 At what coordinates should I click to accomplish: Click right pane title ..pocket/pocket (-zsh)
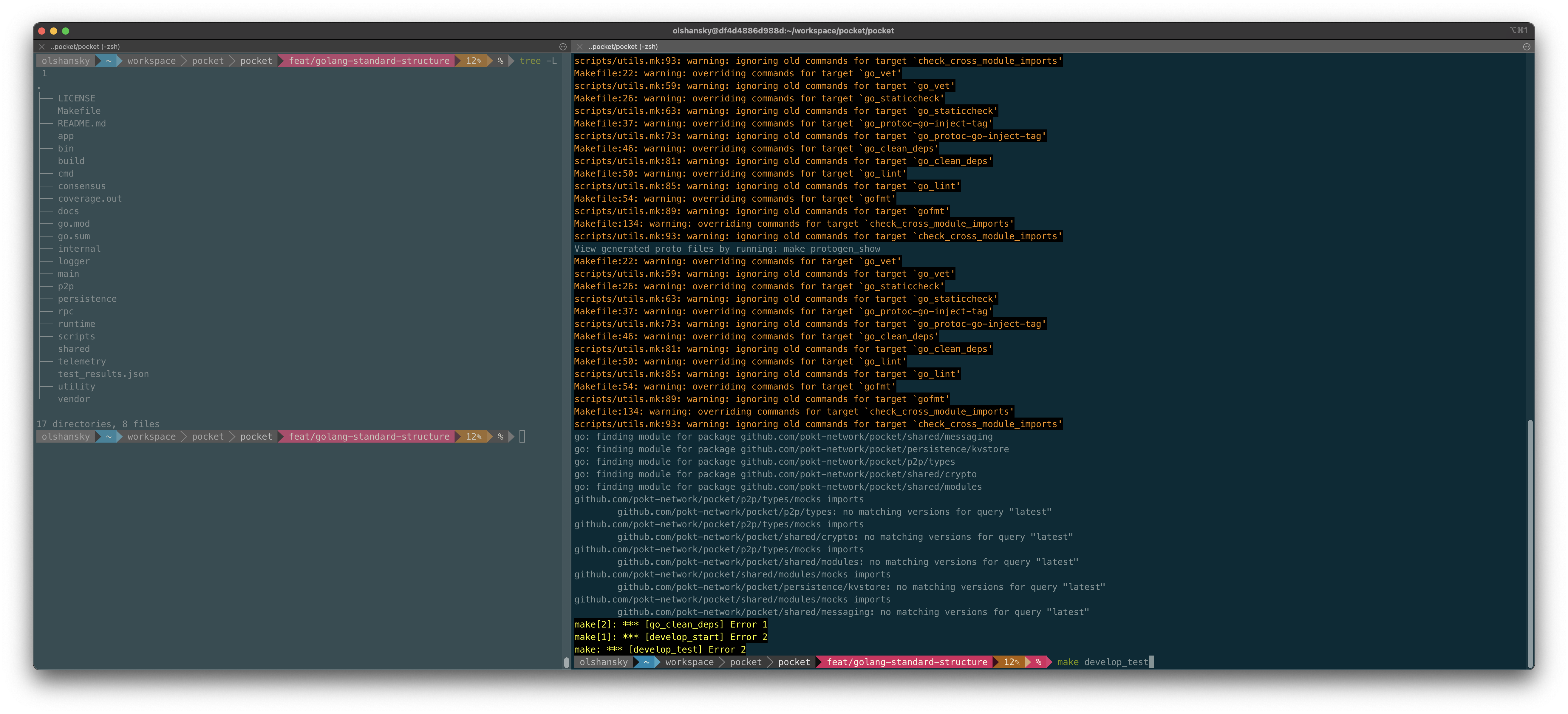(x=623, y=47)
